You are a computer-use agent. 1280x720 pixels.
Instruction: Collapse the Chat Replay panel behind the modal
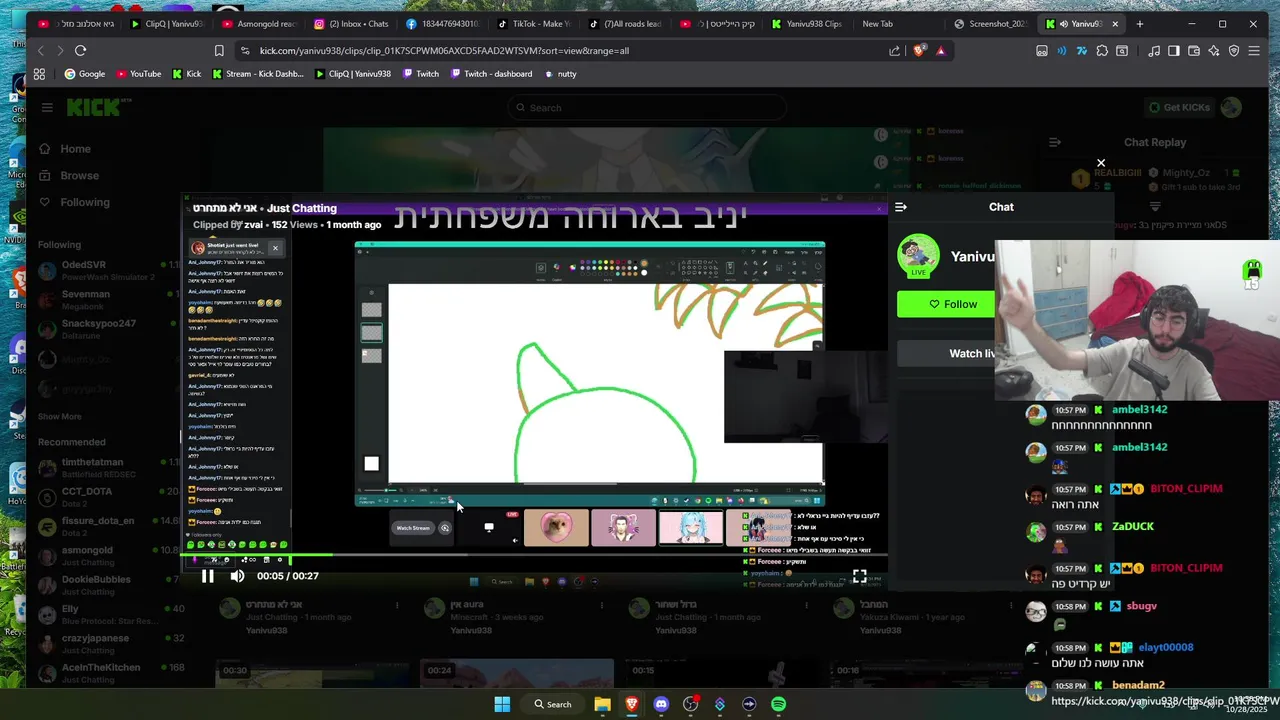[1055, 142]
